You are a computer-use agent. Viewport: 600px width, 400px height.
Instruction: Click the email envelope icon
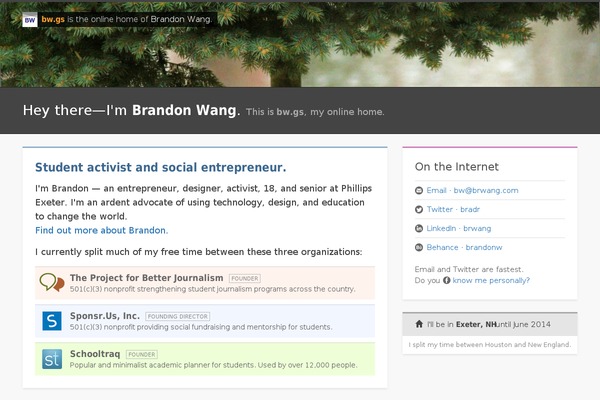point(419,191)
